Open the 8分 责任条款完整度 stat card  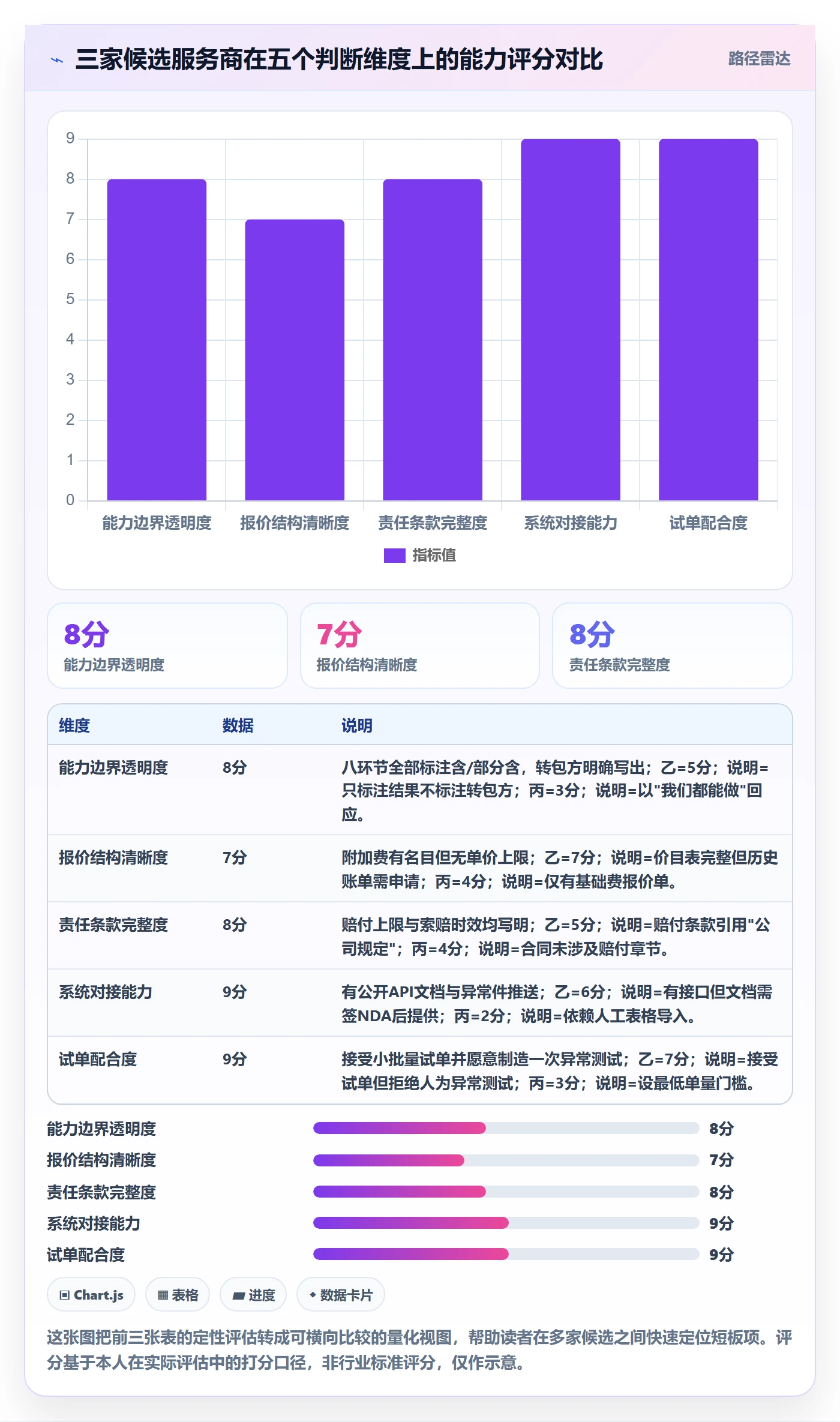[x=673, y=646]
